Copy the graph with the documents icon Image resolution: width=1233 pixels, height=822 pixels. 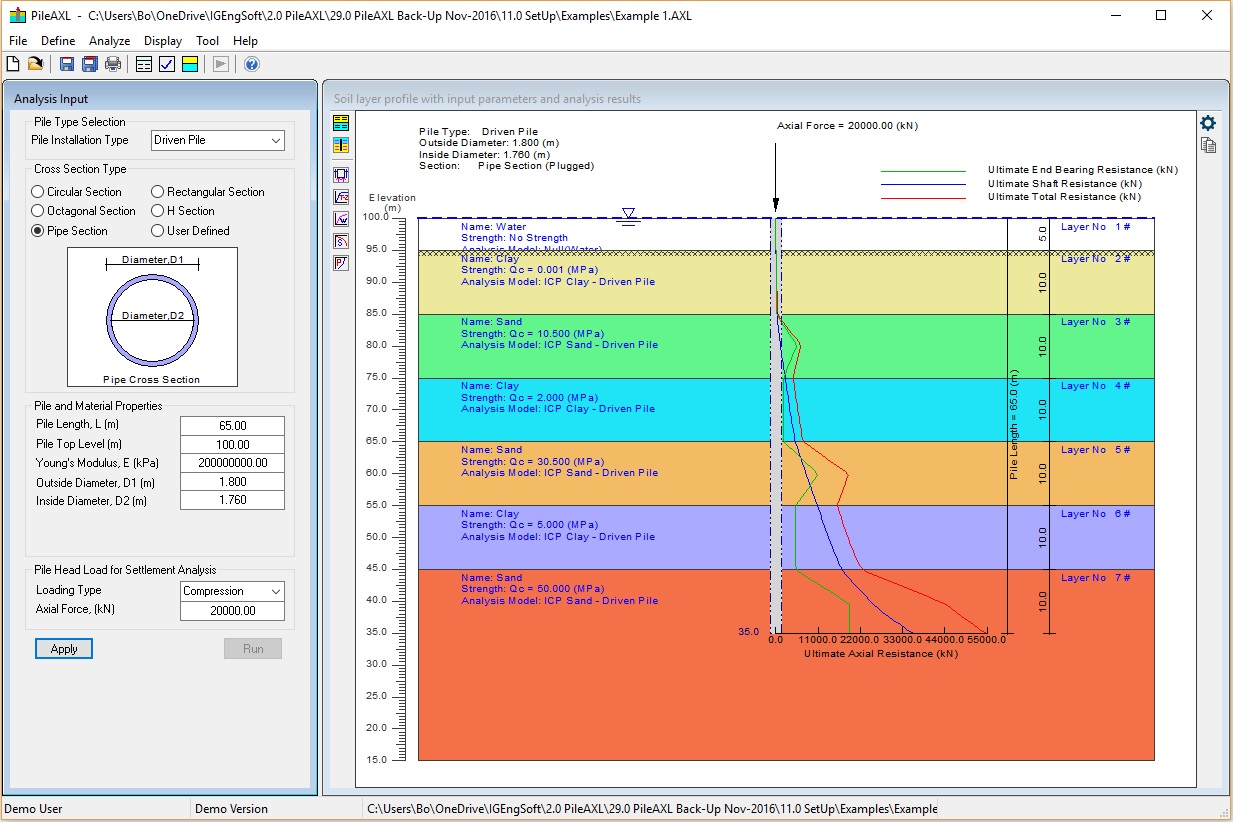coord(1208,146)
